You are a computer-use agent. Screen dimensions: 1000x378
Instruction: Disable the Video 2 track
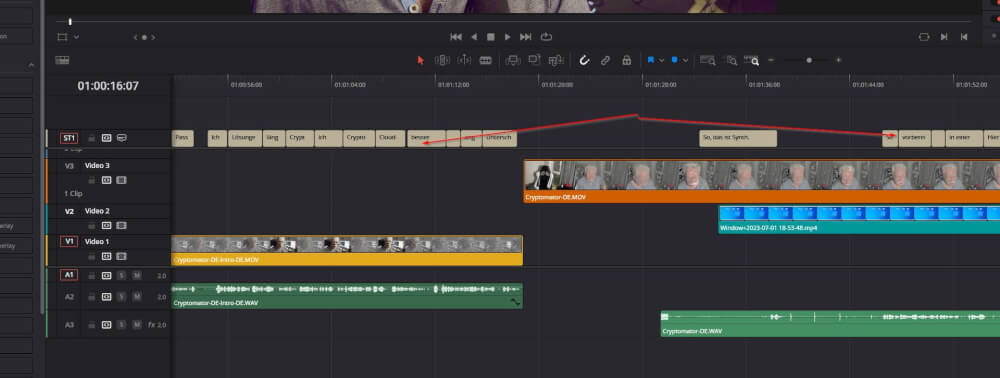point(121,226)
